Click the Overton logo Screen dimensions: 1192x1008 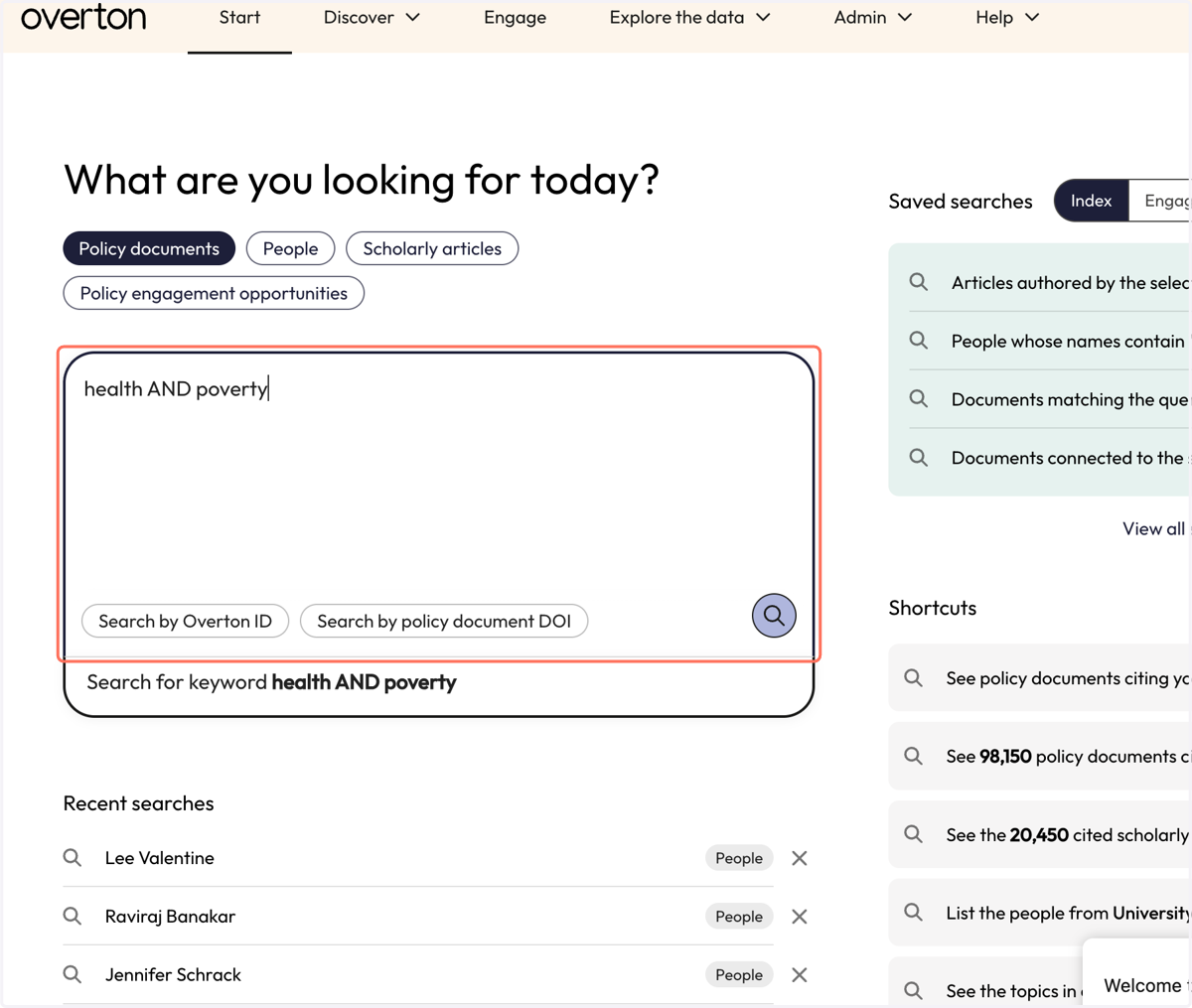pyautogui.click(x=83, y=17)
